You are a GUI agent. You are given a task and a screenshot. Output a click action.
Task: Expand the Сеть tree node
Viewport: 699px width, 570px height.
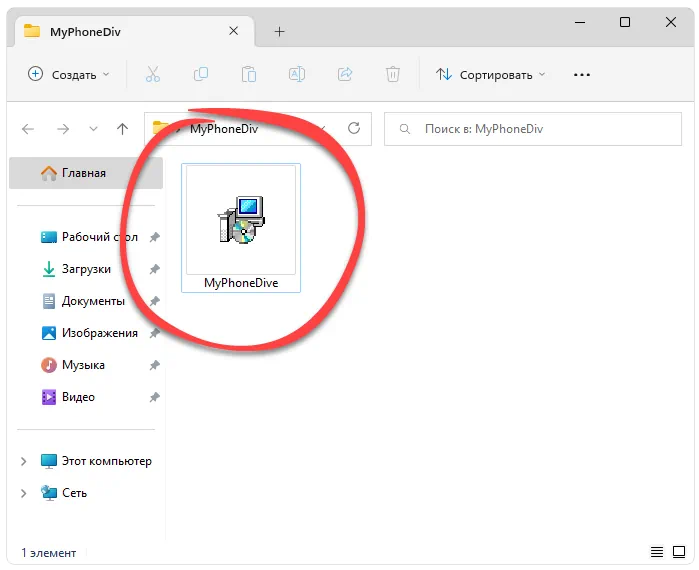tap(24, 493)
